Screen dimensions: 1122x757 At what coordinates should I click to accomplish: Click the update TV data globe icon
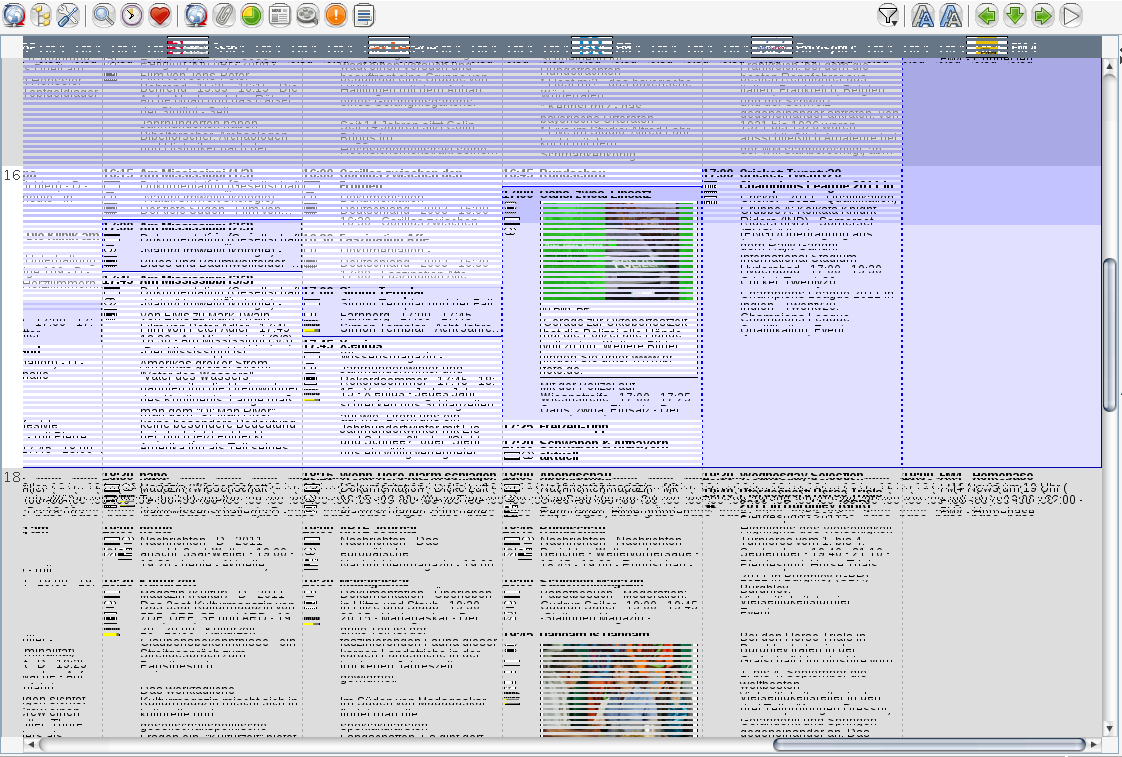[14, 15]
